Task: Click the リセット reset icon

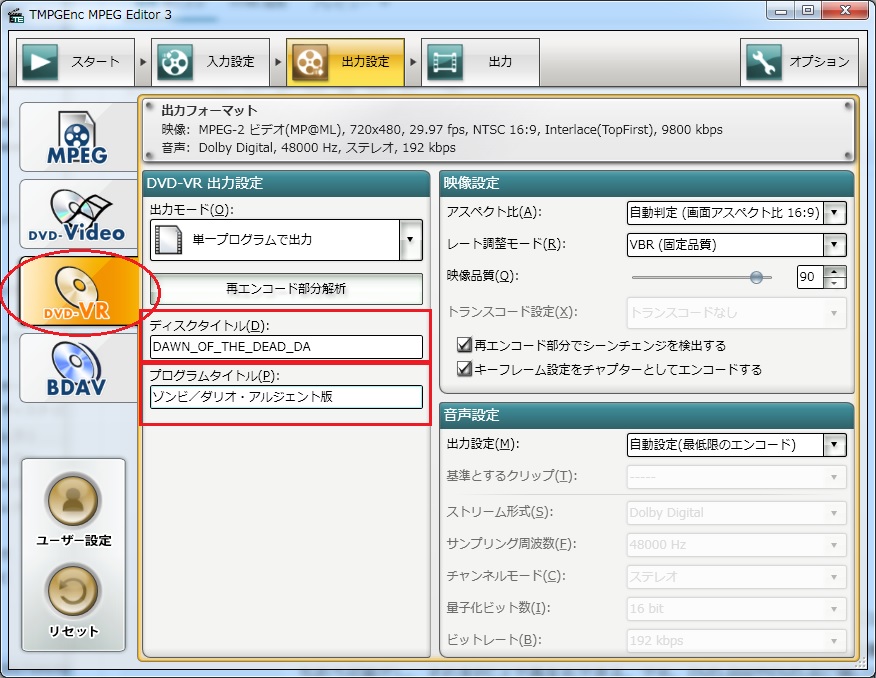Action: click(x=73, y=590)
